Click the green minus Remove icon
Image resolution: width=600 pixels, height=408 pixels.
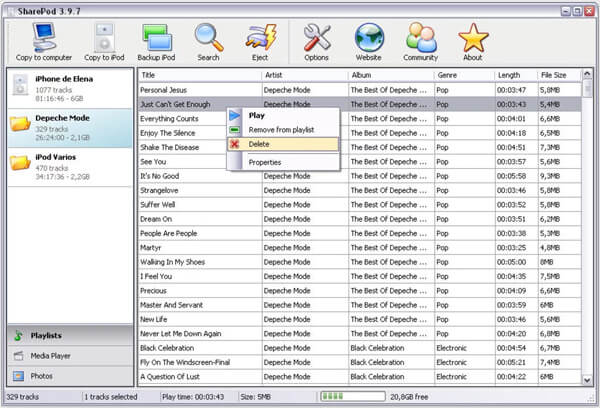pos(235,130)
